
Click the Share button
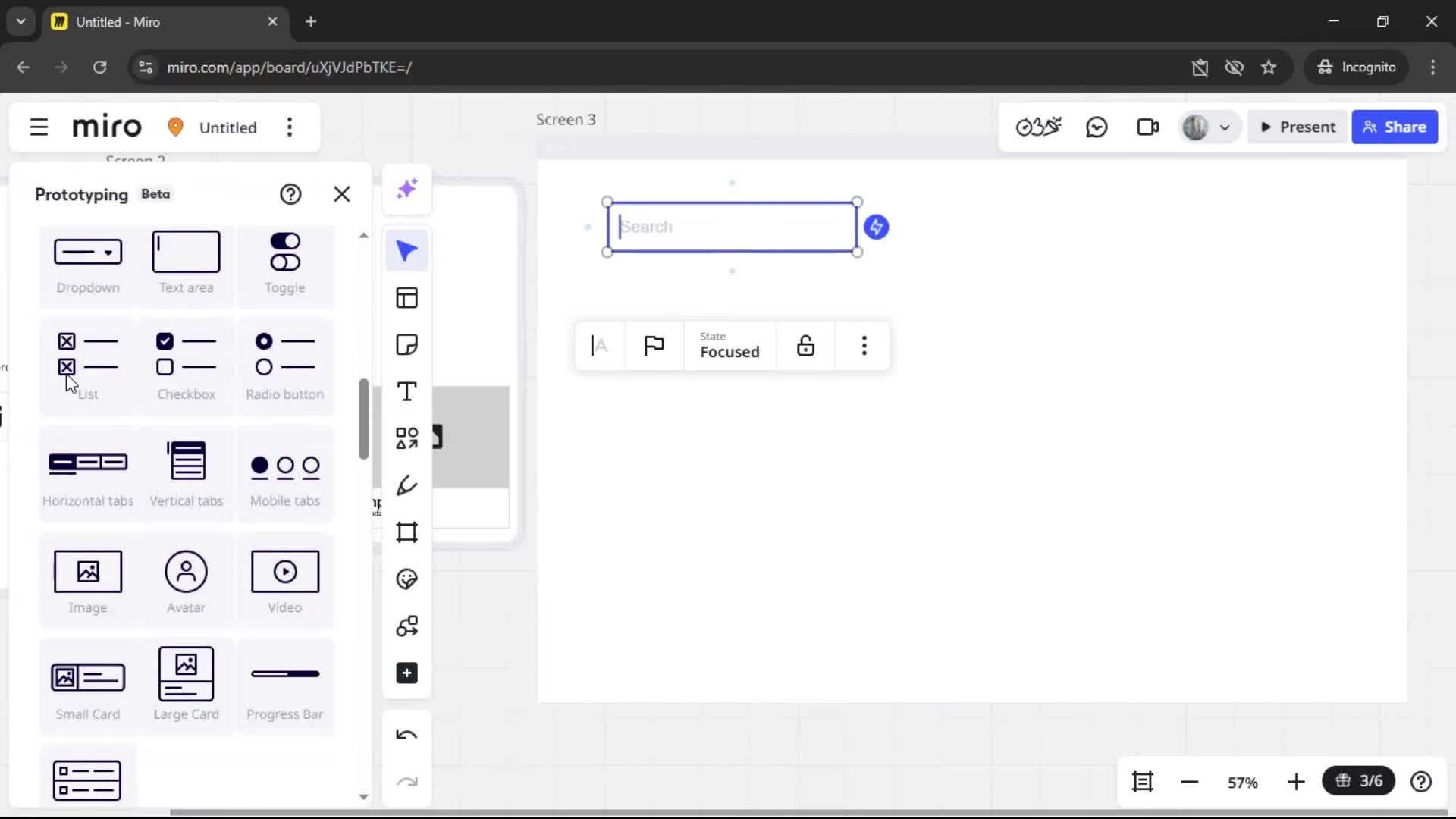point(1395,127)
